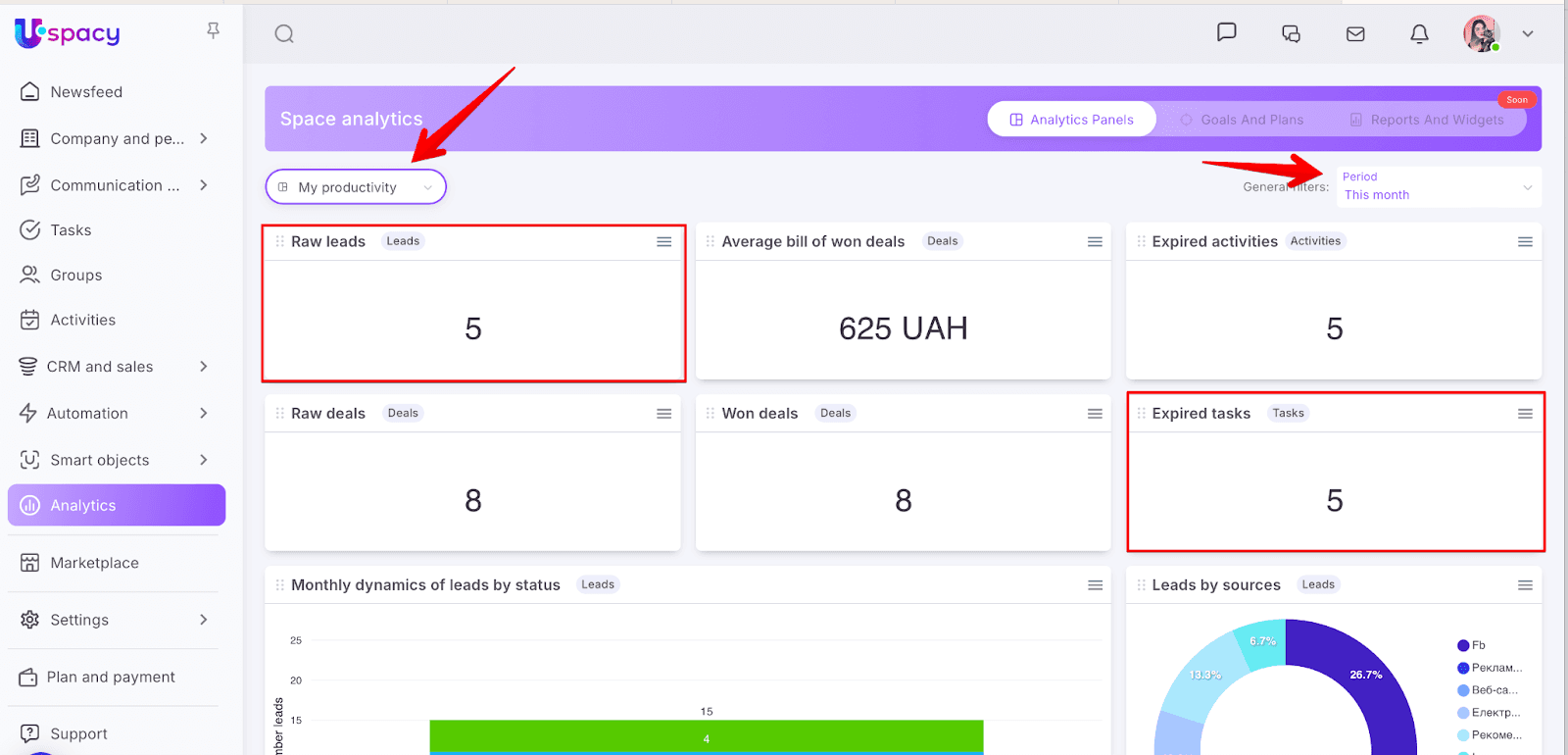
Task: Click the Activities calendar icon
Action: [x=30, y=320]
